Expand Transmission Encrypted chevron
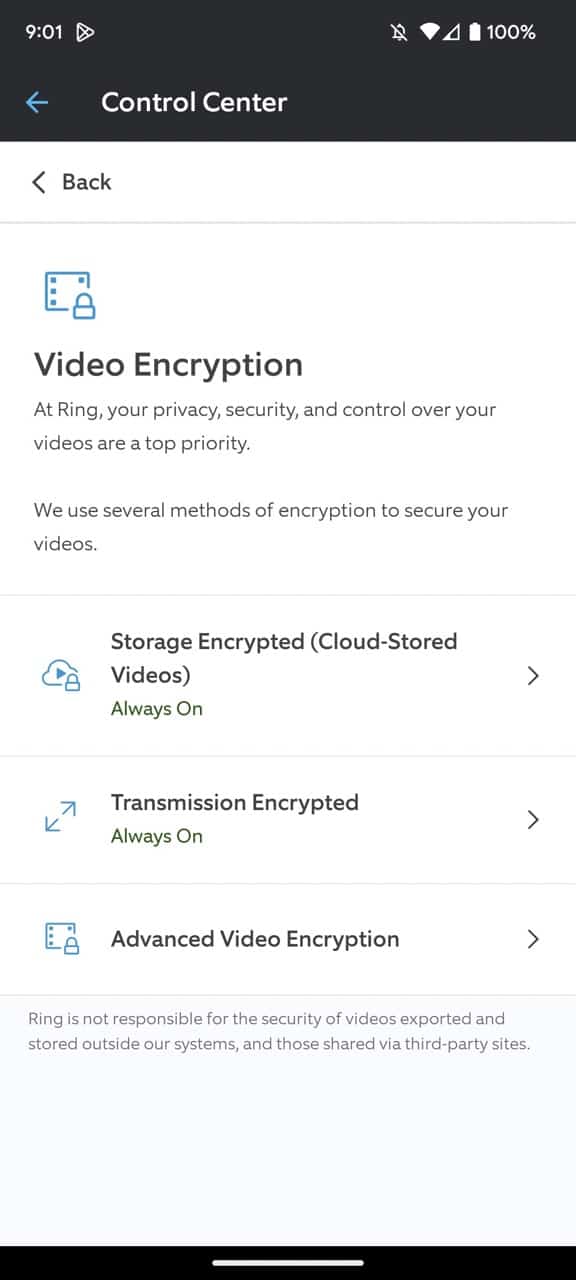 click(x=533, y=820)
